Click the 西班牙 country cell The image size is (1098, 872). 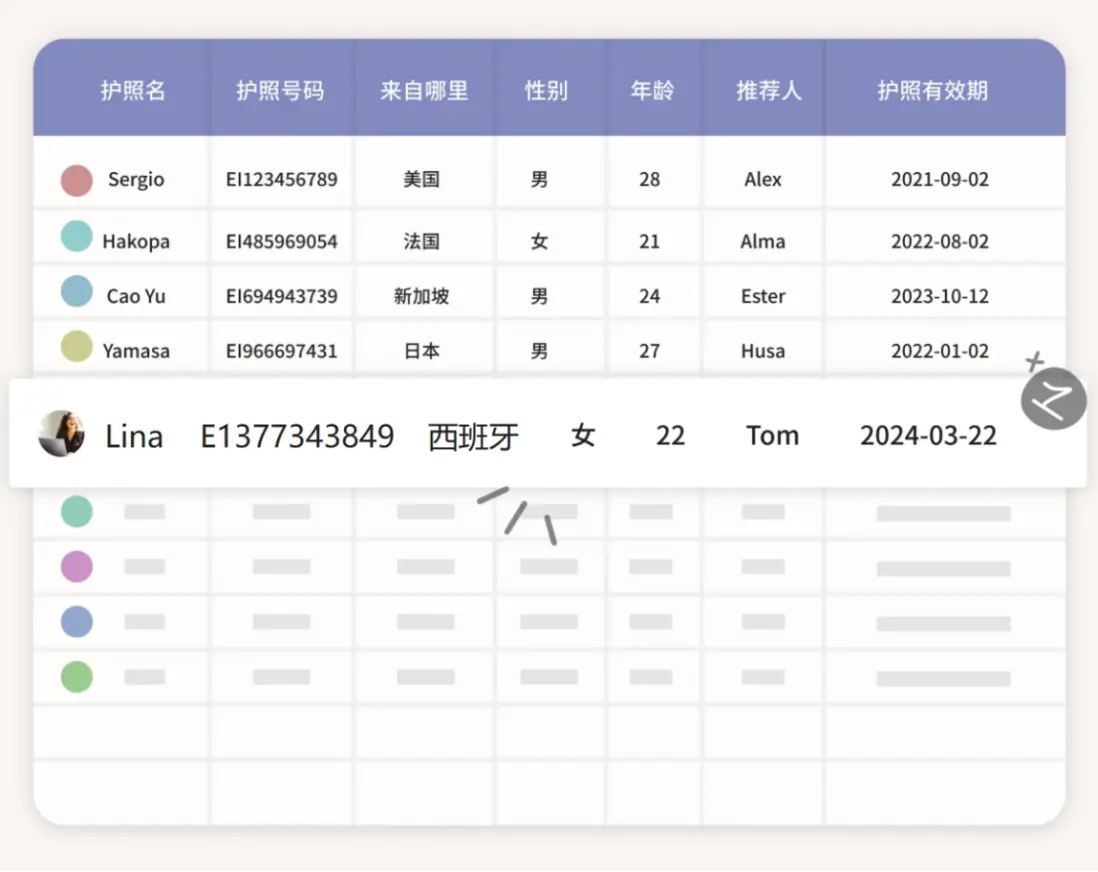point(473,437)
